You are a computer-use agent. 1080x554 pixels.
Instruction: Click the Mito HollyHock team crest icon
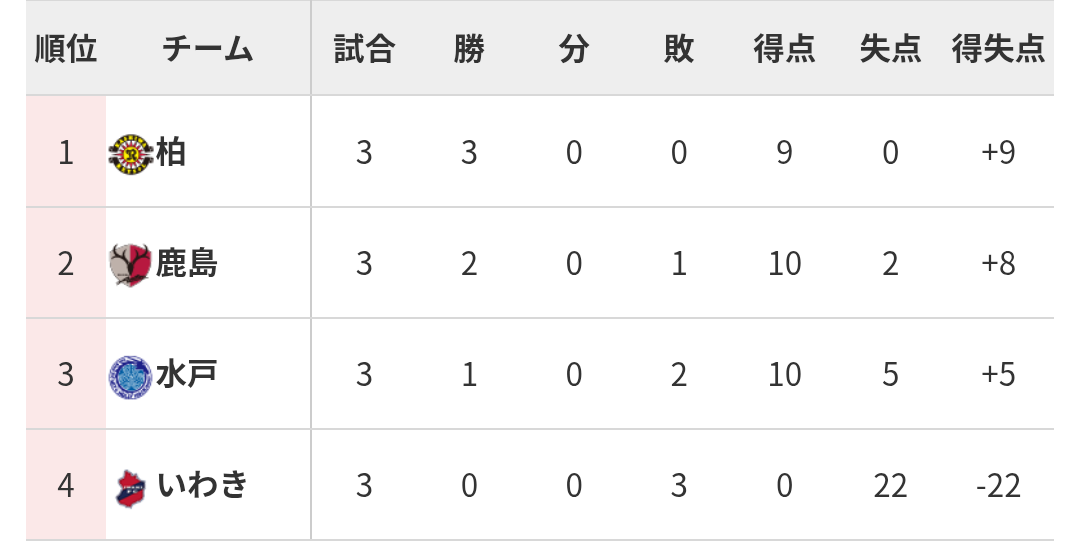click(x=131, y=376)
